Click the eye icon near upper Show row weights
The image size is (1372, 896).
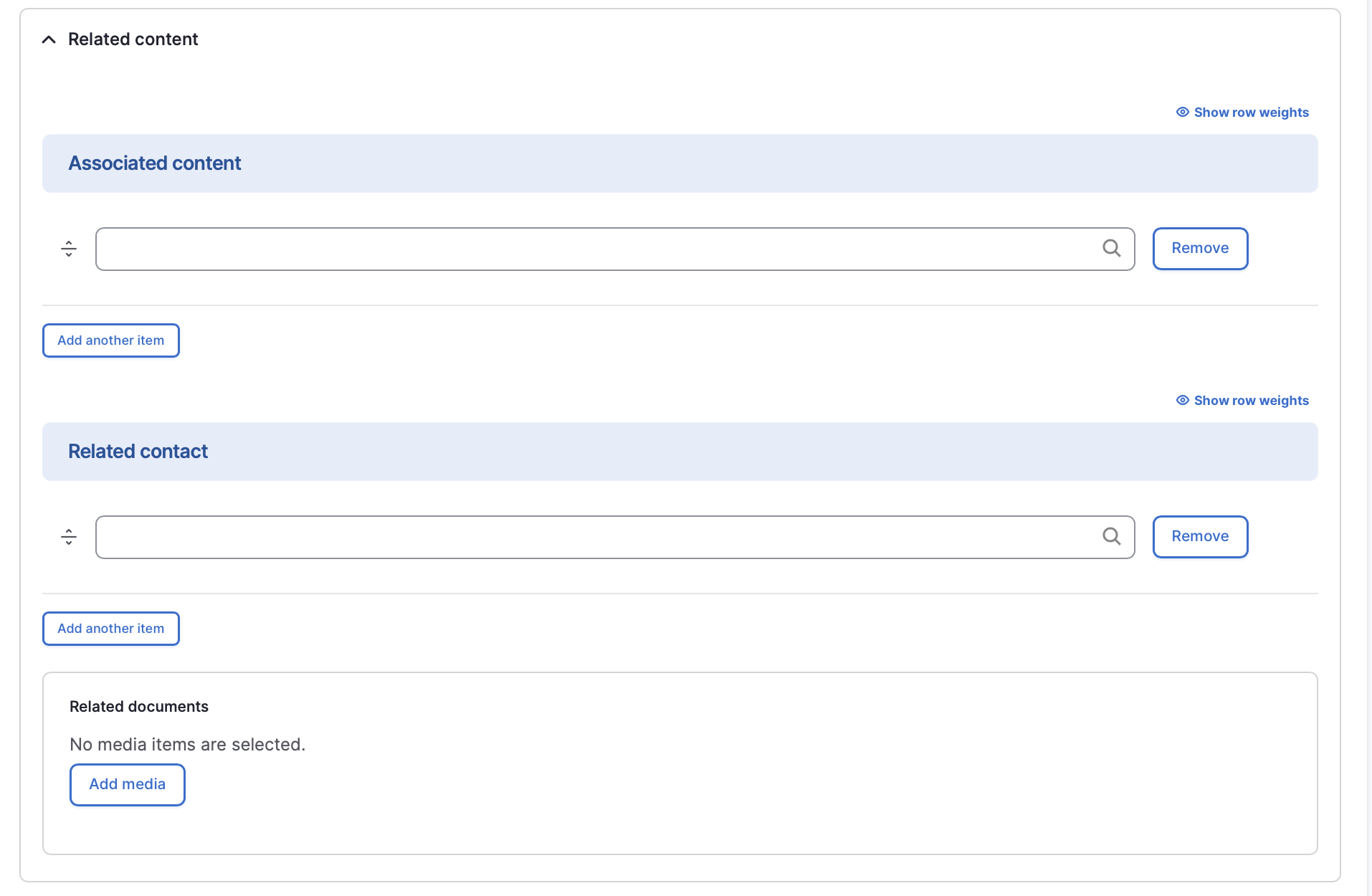pyautogui.click(x=1182, y=112)
